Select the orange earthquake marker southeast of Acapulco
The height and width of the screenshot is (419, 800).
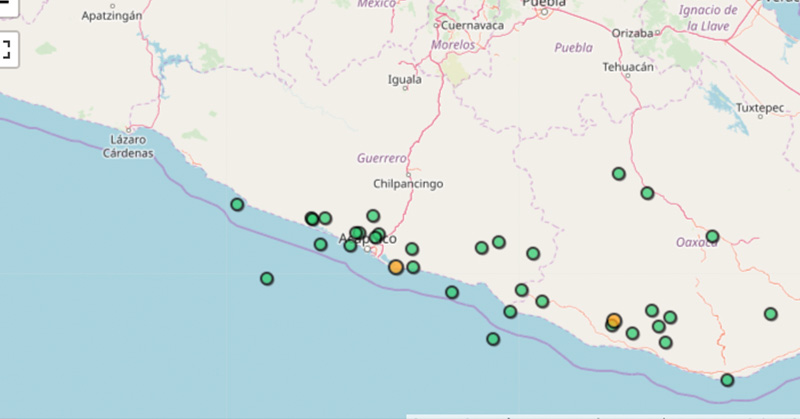396,267
